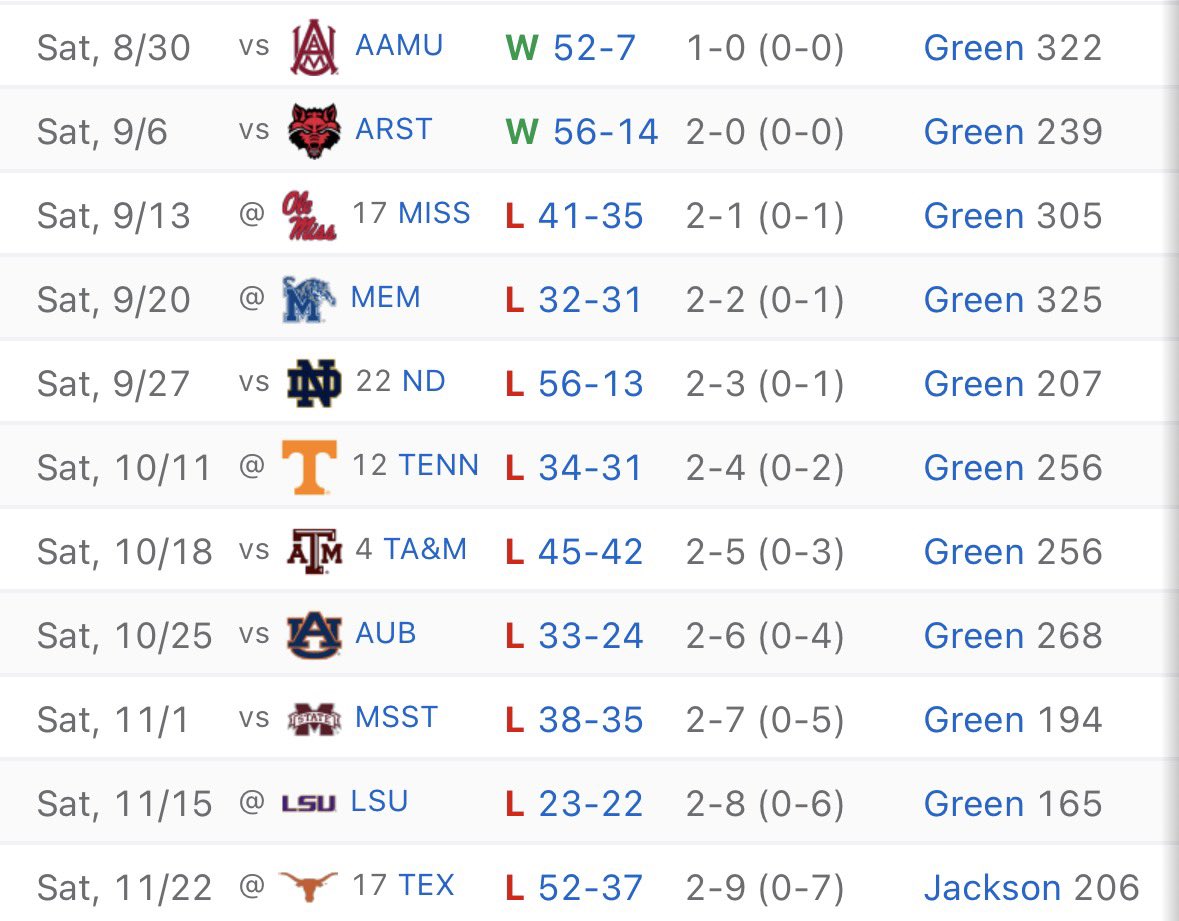Open the L 41-35 Ole Miss score
This screenshot has width=1179, height=921.
(x=574, y=216)
